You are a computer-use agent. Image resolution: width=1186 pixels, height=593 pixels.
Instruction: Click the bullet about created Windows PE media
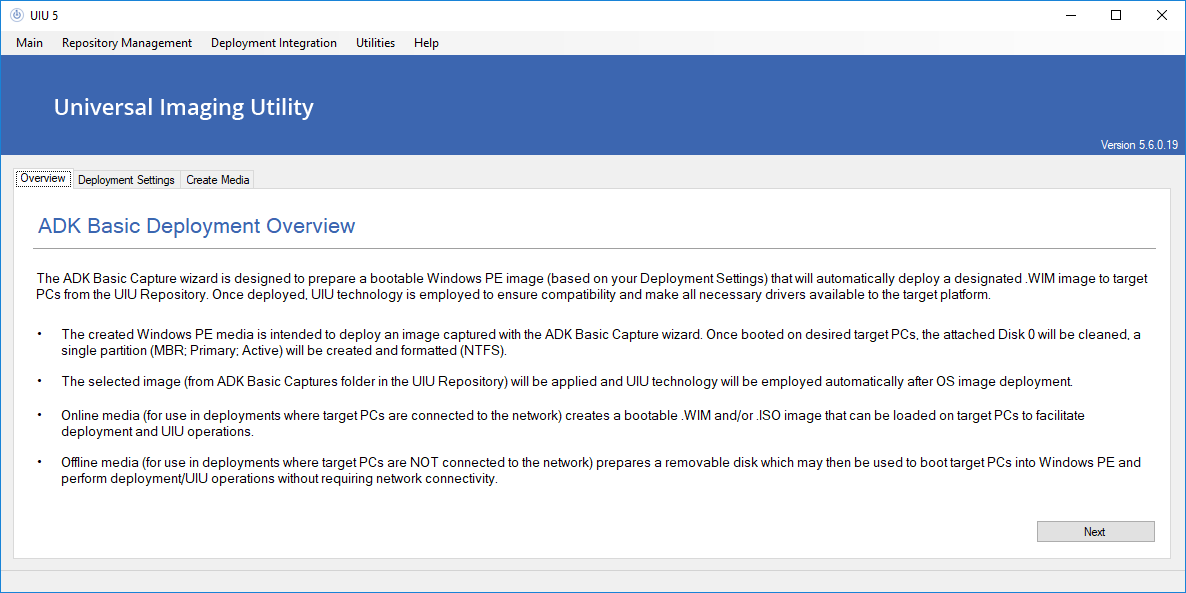(600, 343)
